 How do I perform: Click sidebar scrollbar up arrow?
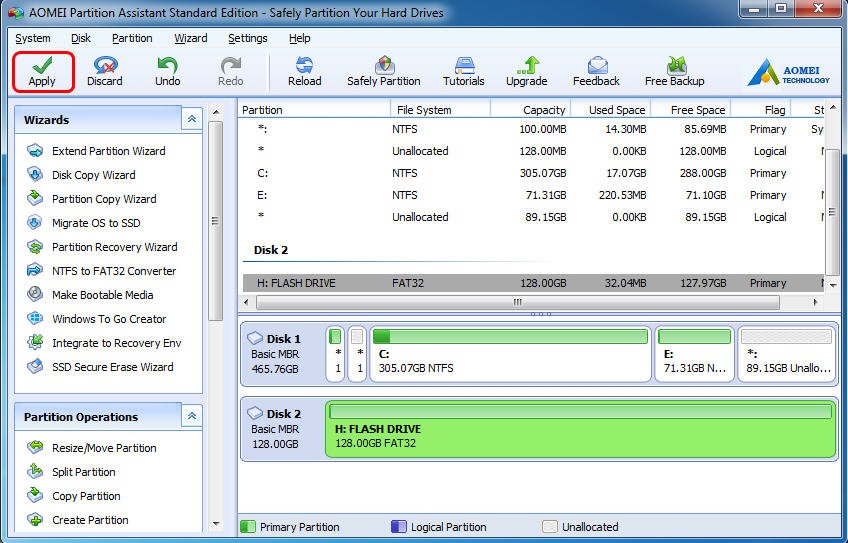[x=216, y=112]
